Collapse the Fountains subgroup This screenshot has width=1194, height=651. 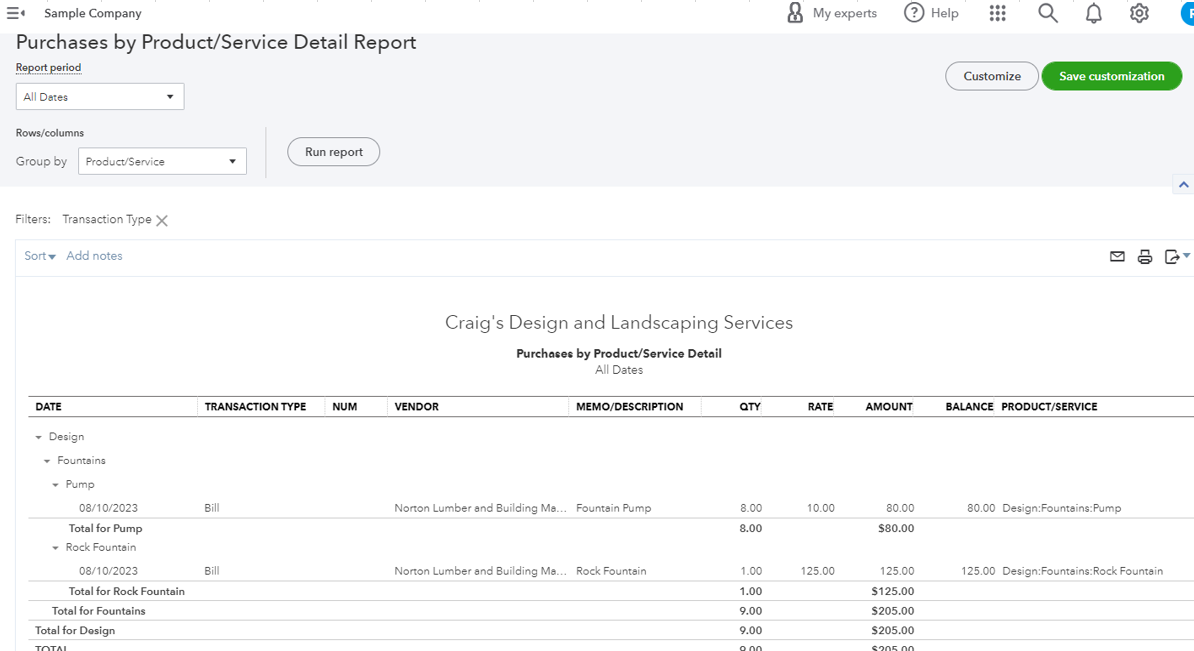coord(47,461)
